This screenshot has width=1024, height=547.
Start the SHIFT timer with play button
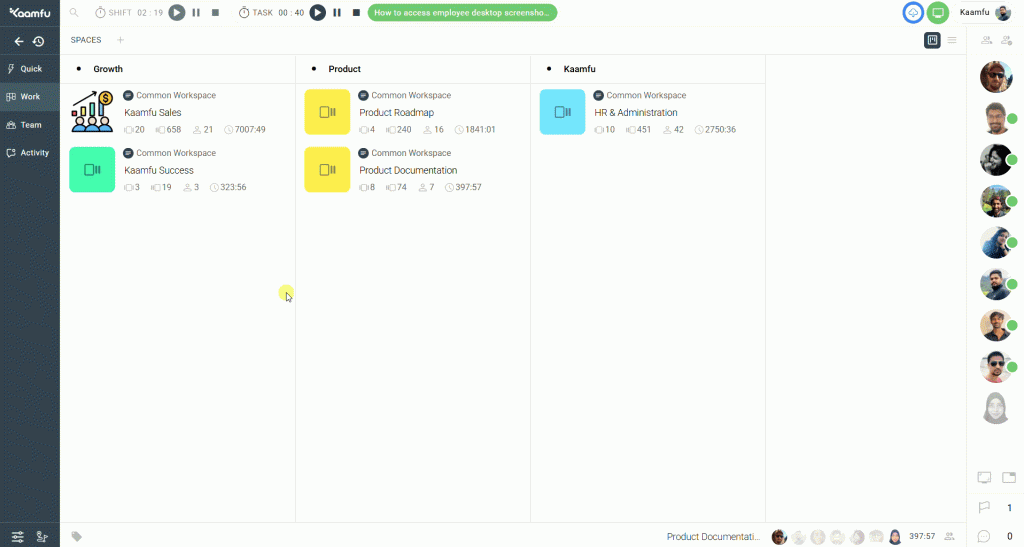point(177,13)
